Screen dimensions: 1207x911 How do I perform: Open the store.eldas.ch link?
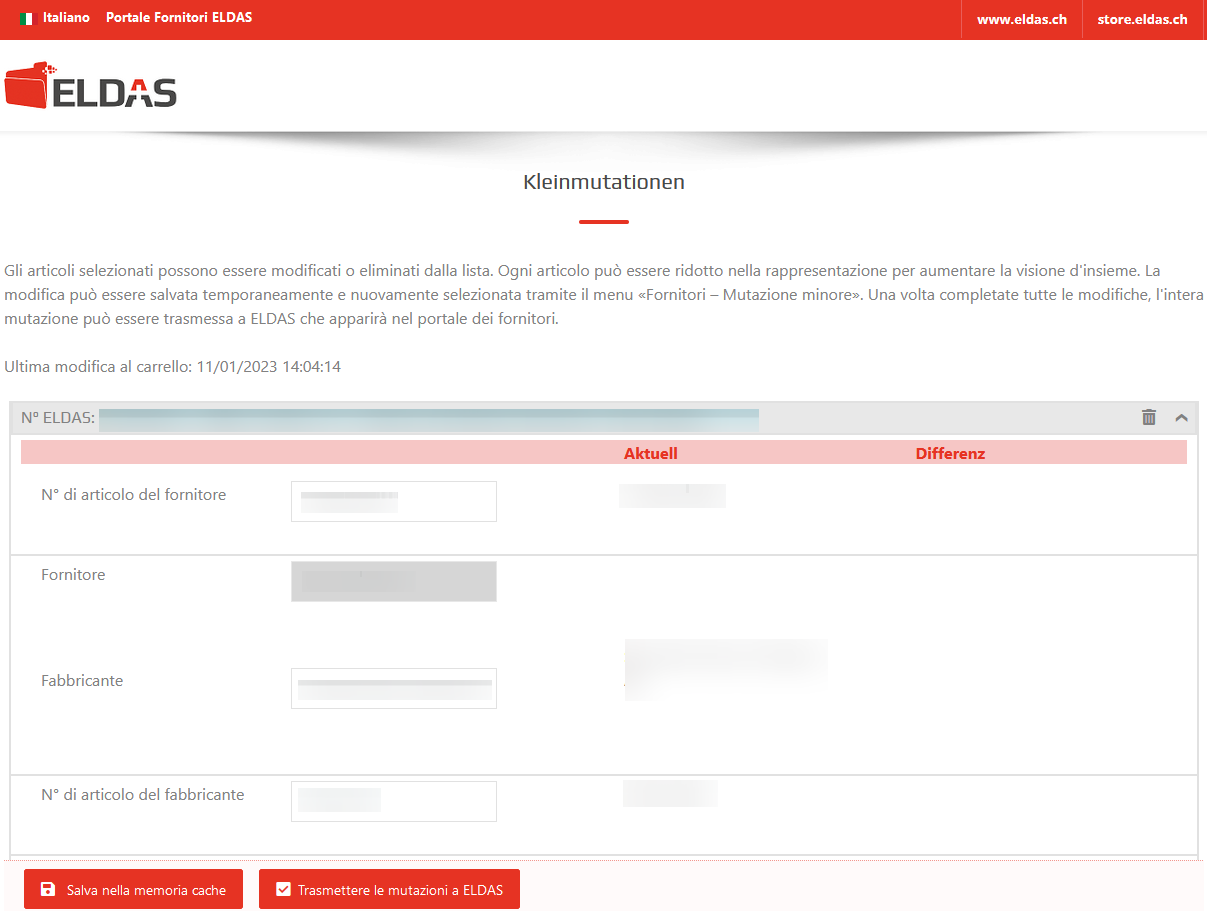point(1142,19)
